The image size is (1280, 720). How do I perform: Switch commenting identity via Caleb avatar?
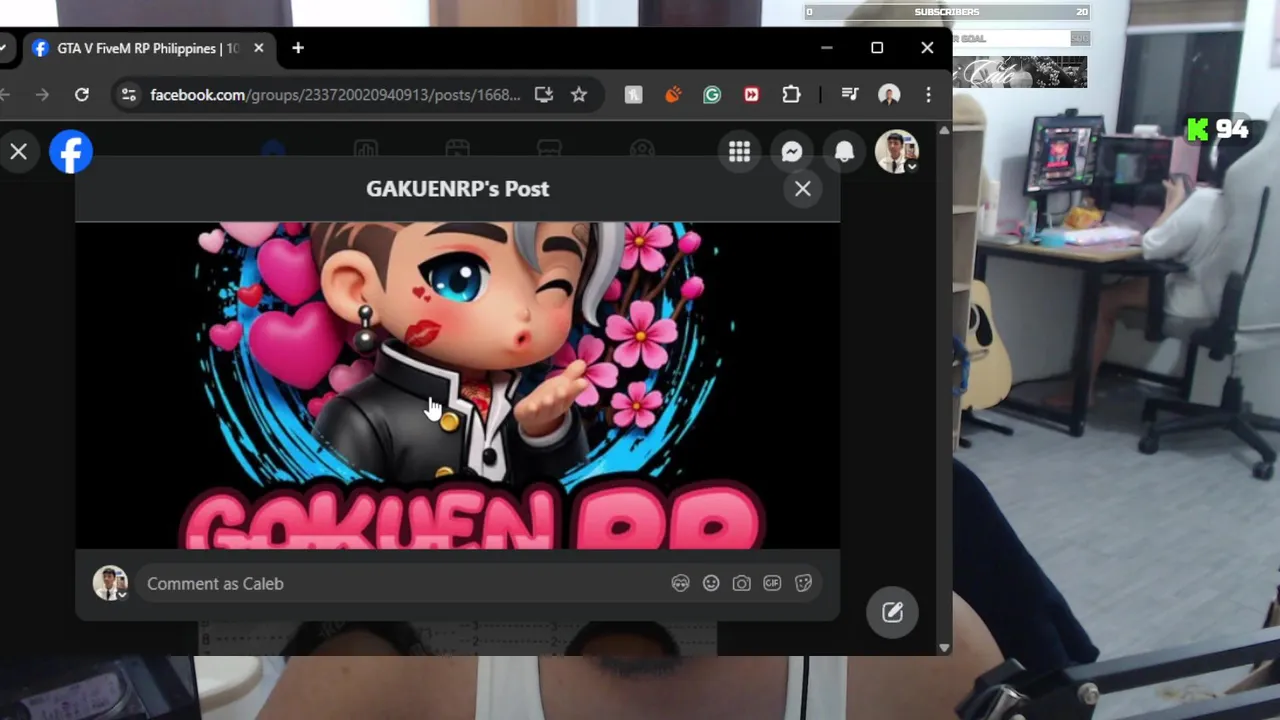tap(110, 583)
